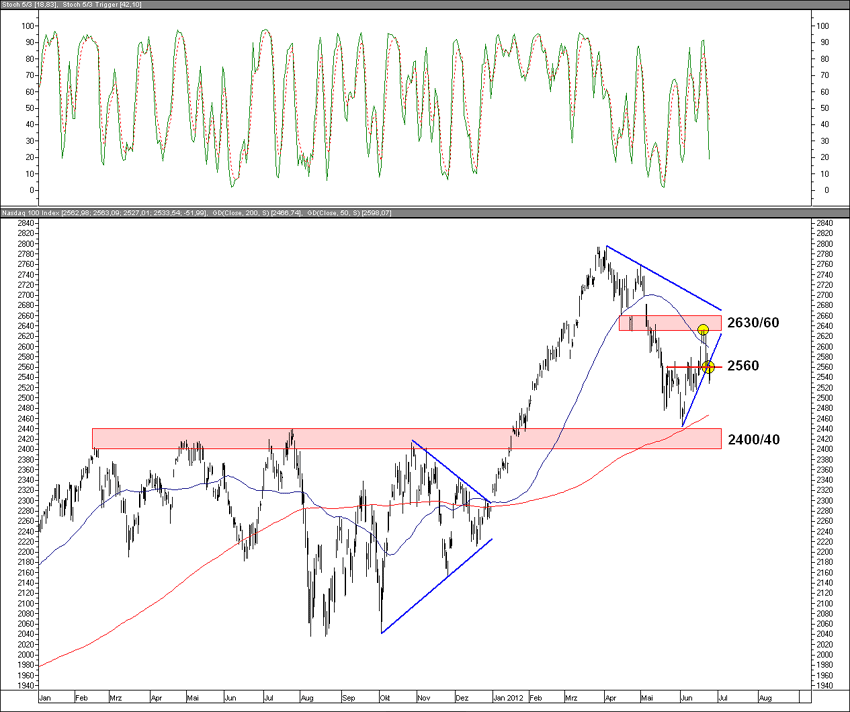Select the yellow marker inside the 2630/60 zone
This screenshot has width=850, height=712.
703,330
